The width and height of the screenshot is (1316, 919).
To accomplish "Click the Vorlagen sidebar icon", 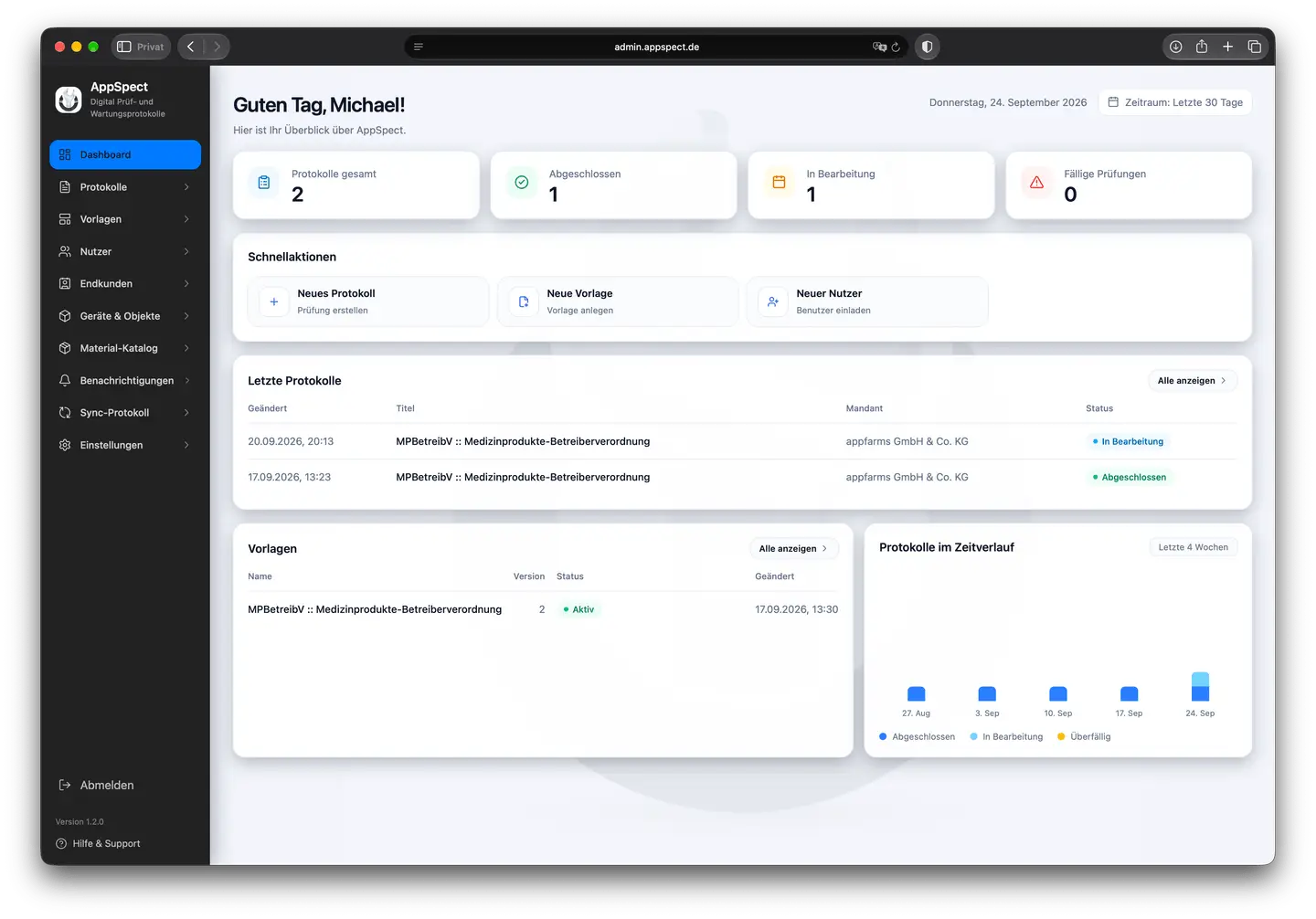I will pos(65,219).
